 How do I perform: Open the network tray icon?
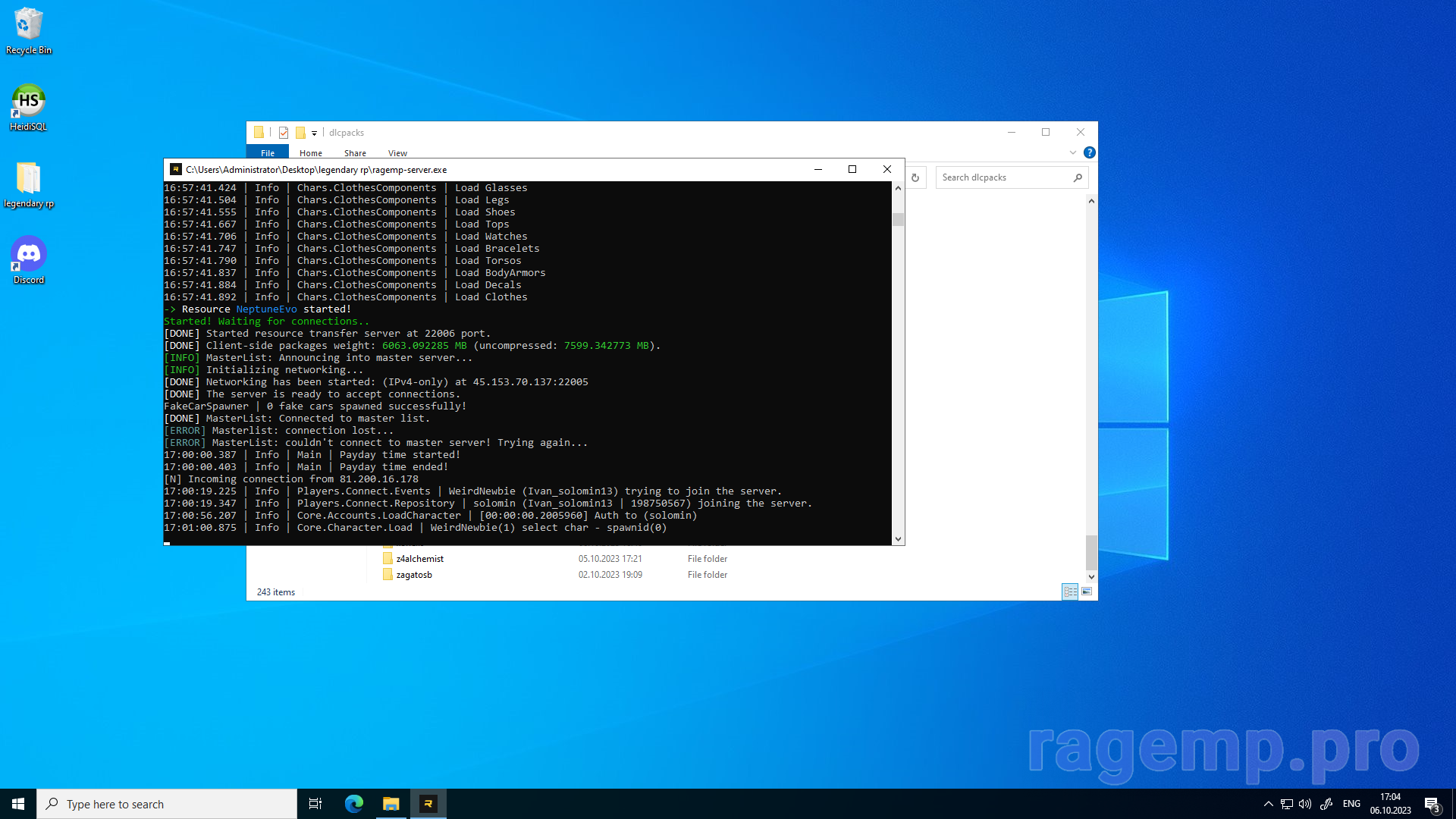pyautogui.click(x=1287, y=804)
